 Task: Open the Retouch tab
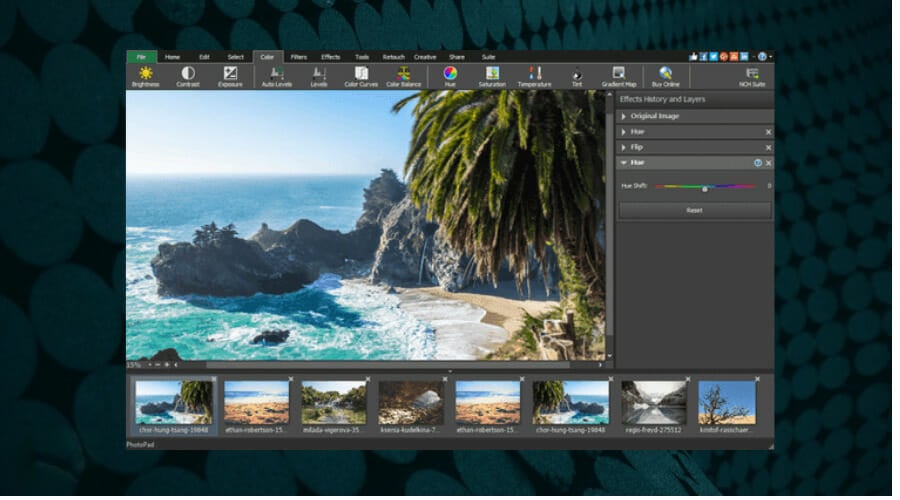(393, 57)
